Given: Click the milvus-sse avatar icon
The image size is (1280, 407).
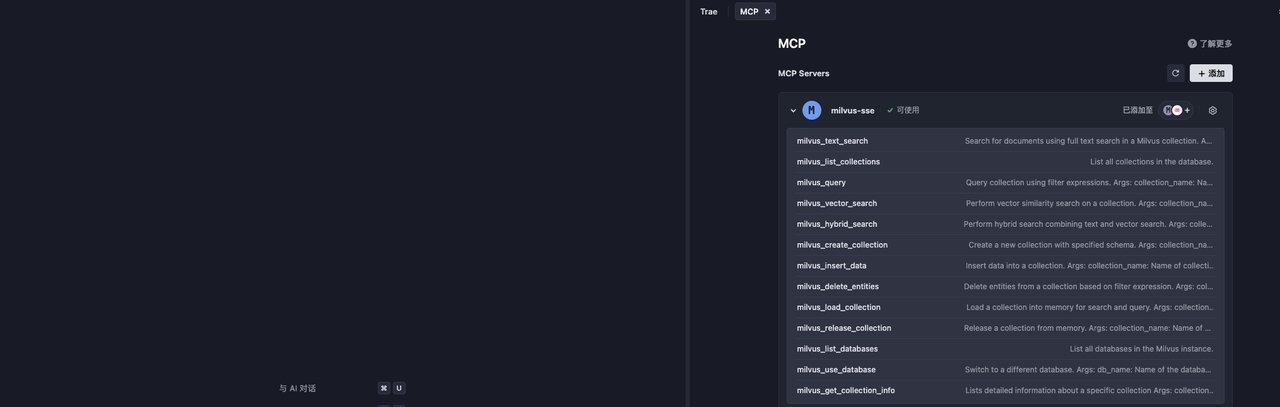Looking at the screenshot, I should coord(812,110).
